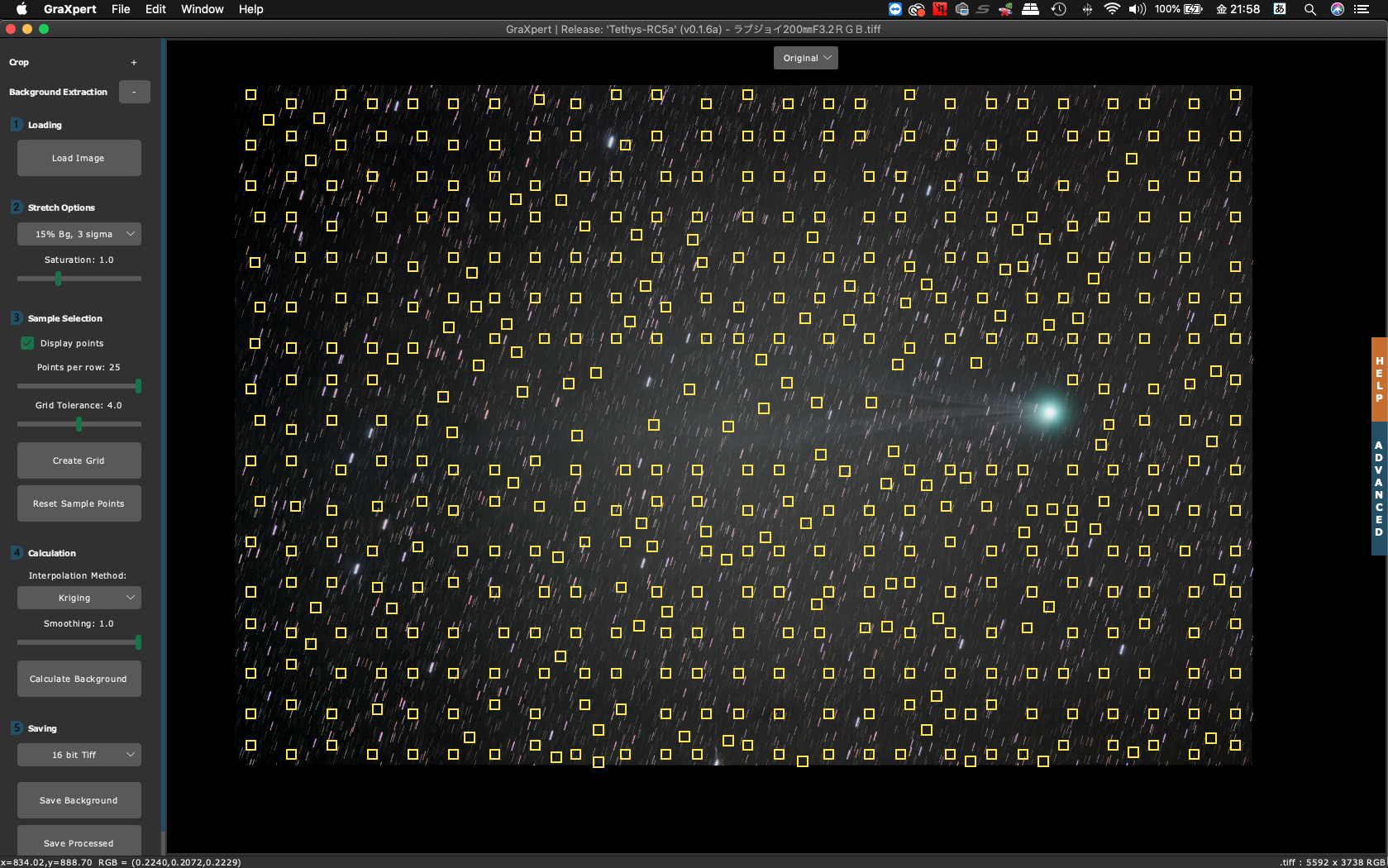Screen dimensions: 1388x868
Task: Click Calculate Background
Action: click(79, 679)
